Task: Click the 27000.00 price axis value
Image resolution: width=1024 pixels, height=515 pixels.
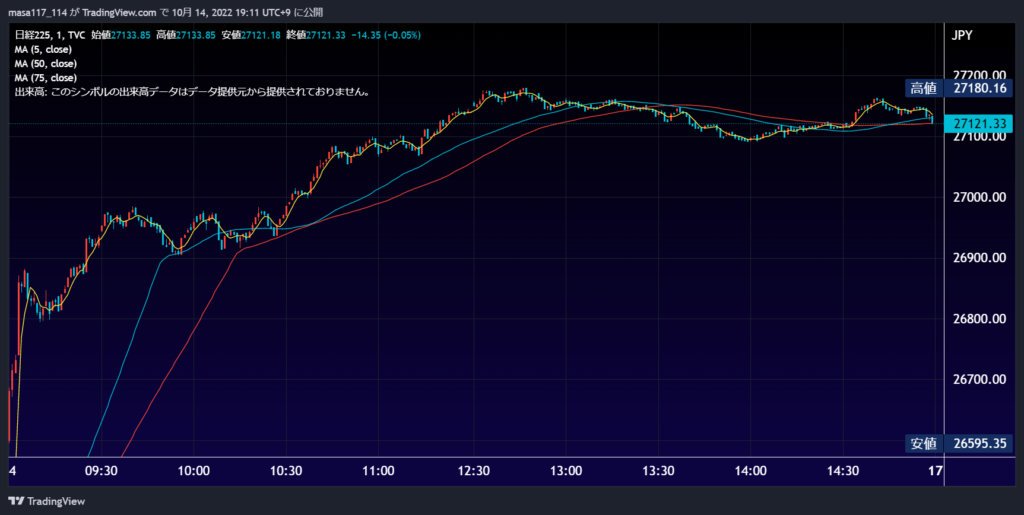Action: [x=978, y=198]
